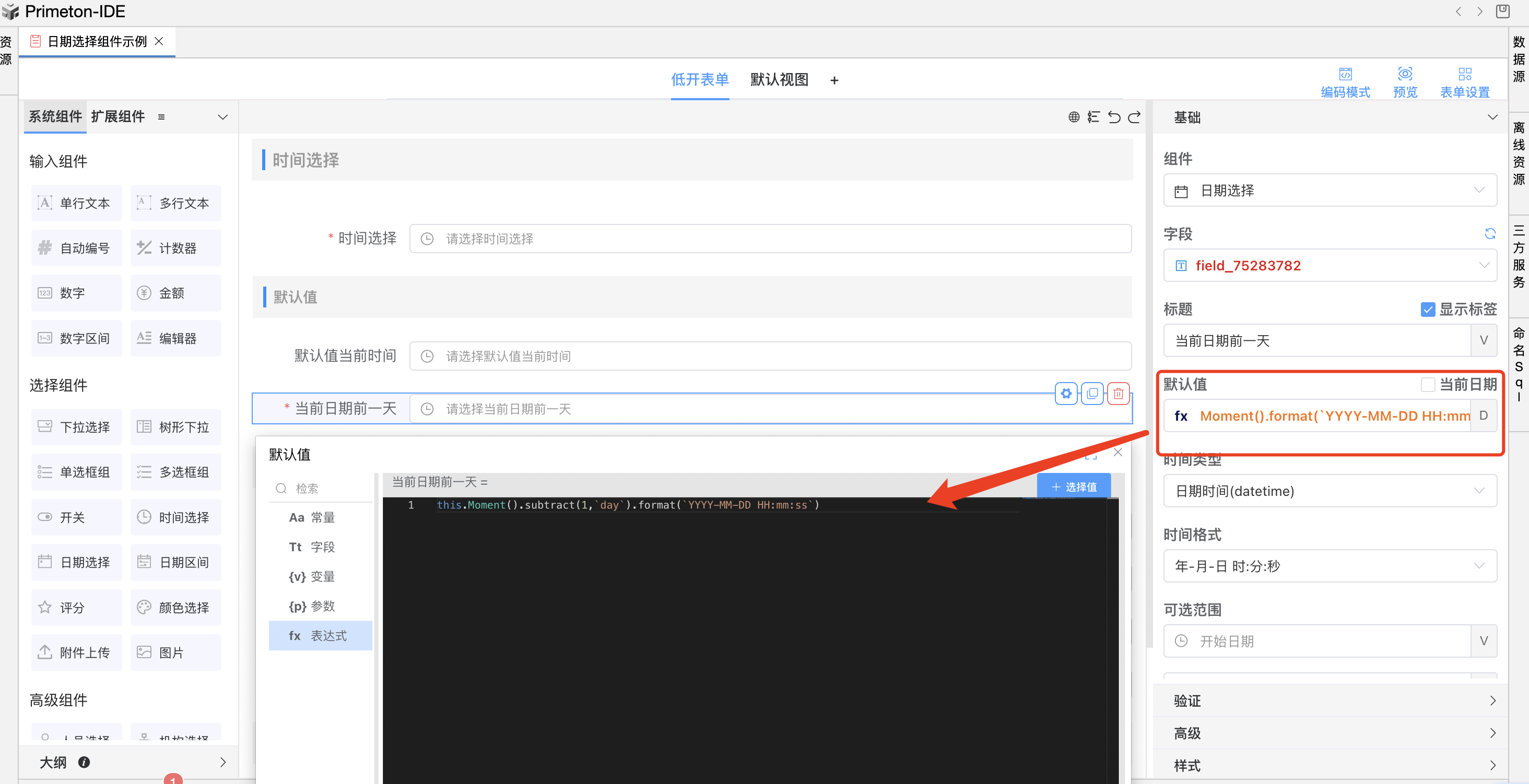The width and height of the screenshot is (1529, 784).
Task: Enable the 当前日期 checkbox
Action: pyautogui.click(x=1428, y=385)
